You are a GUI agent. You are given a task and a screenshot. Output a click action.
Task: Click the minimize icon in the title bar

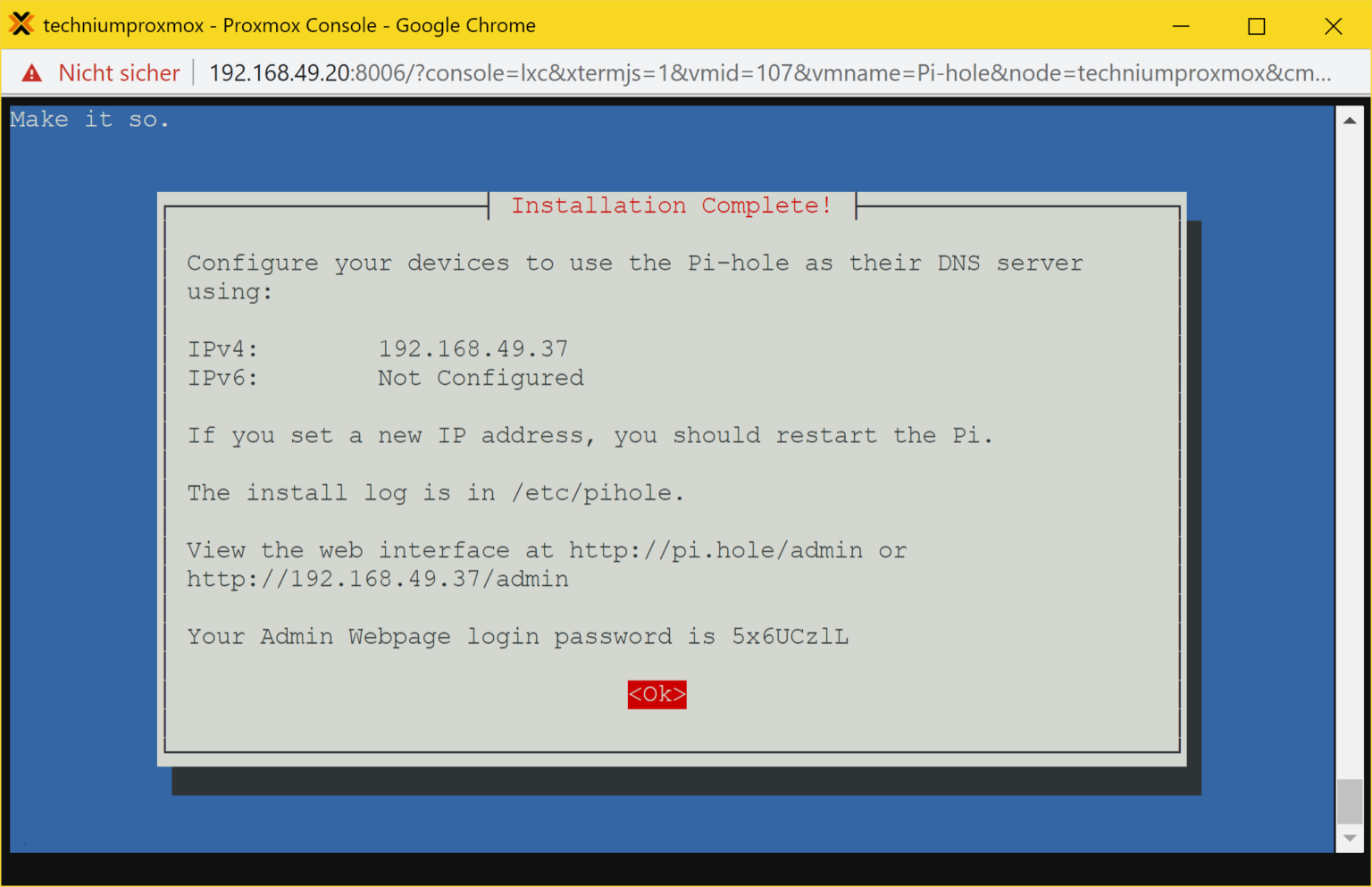pyautogui.click(x=1181, y=26)
